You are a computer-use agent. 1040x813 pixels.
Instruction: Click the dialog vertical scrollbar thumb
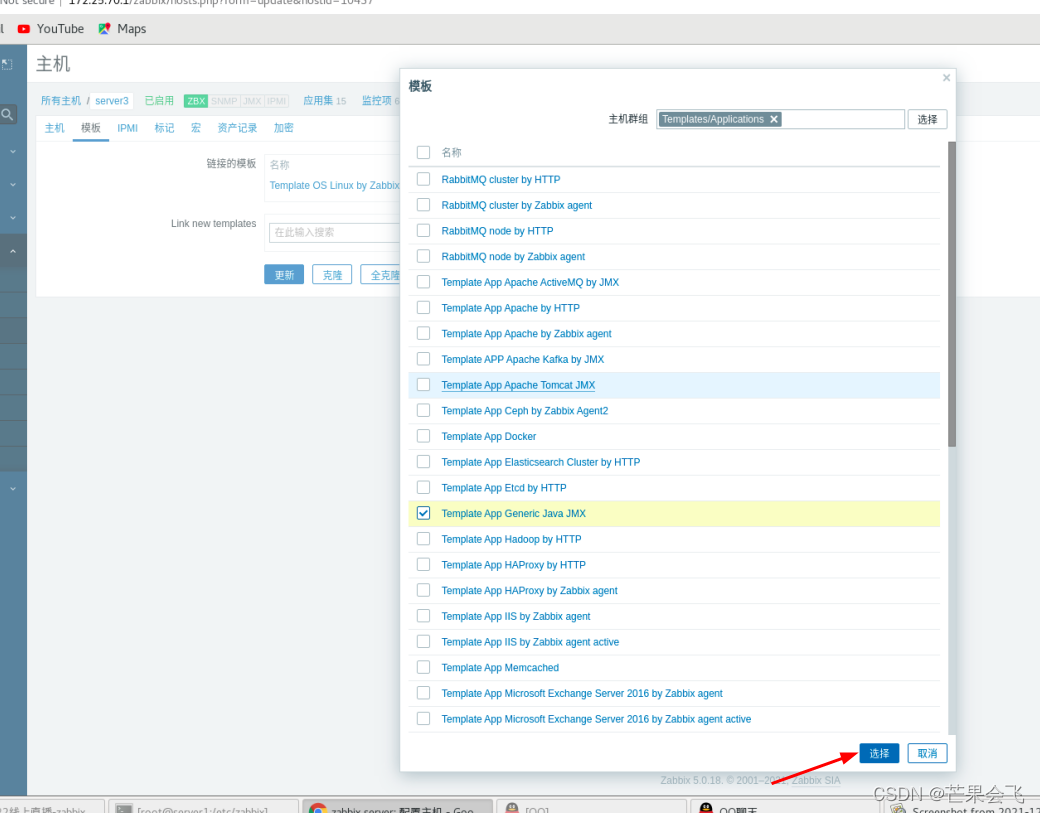(952, 294)
